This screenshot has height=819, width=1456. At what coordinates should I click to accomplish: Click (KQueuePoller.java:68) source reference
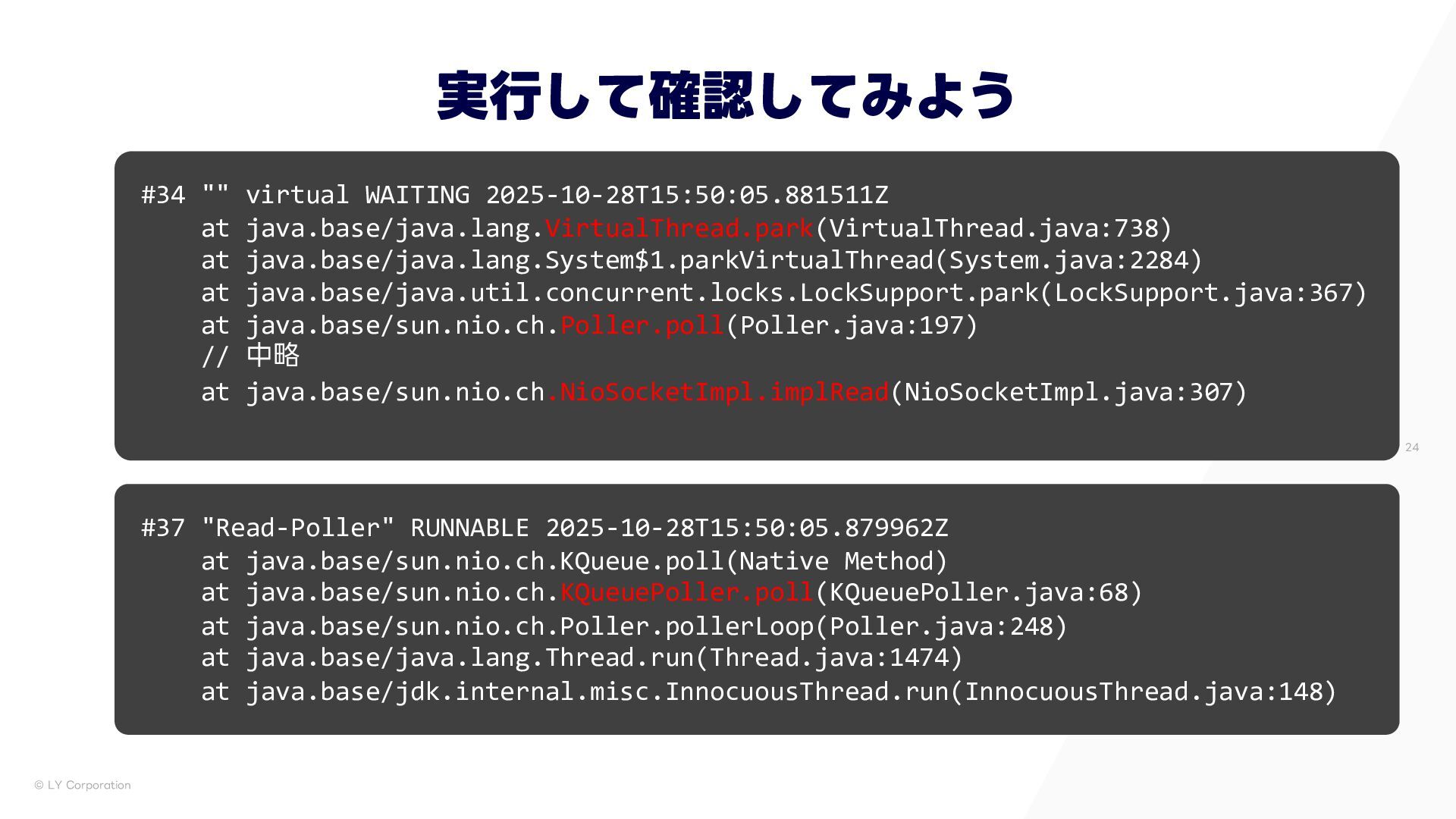click(x=978, y=592)
